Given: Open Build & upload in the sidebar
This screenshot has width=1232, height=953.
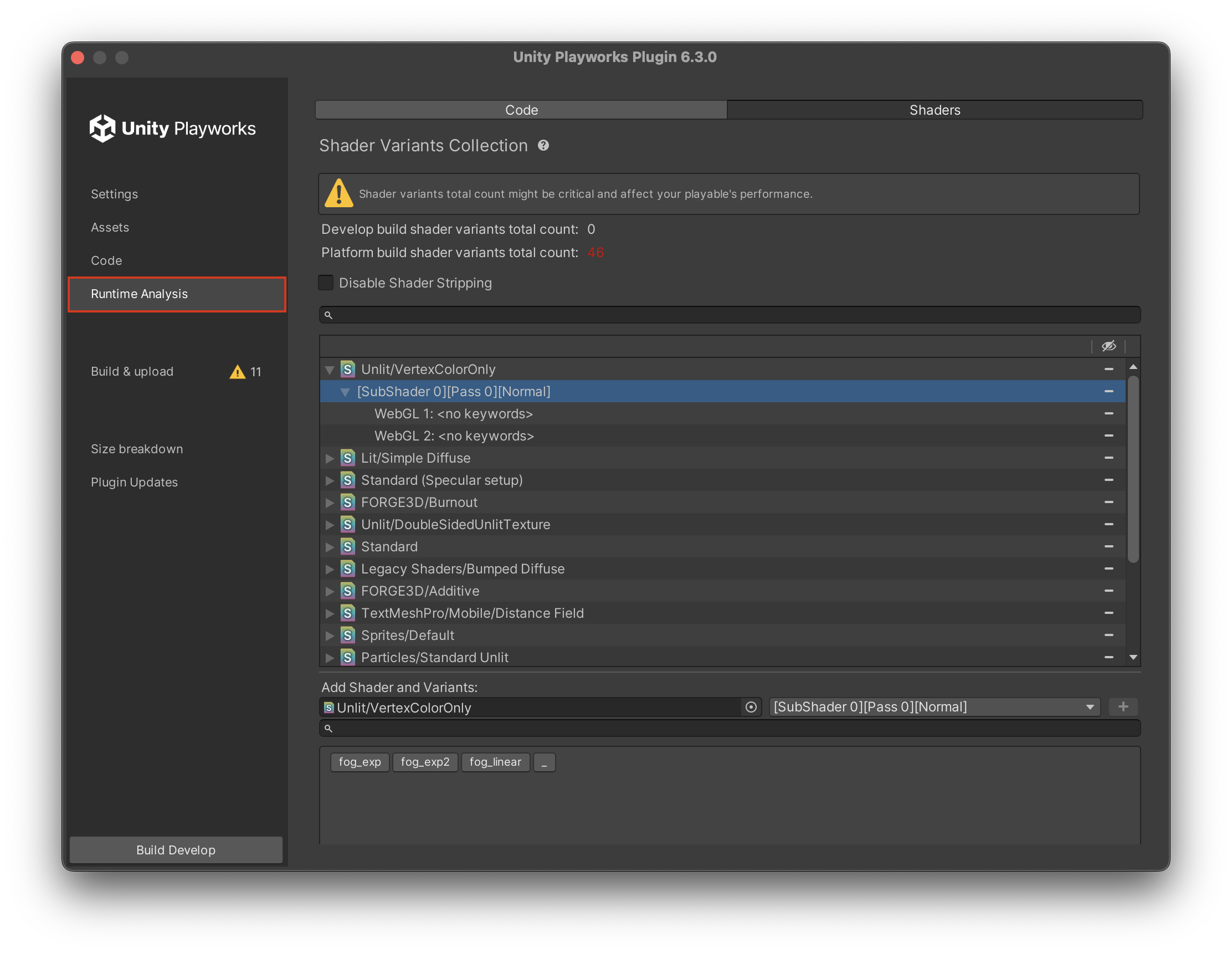Looking at the screenshot, I should [x=132, y=372].
